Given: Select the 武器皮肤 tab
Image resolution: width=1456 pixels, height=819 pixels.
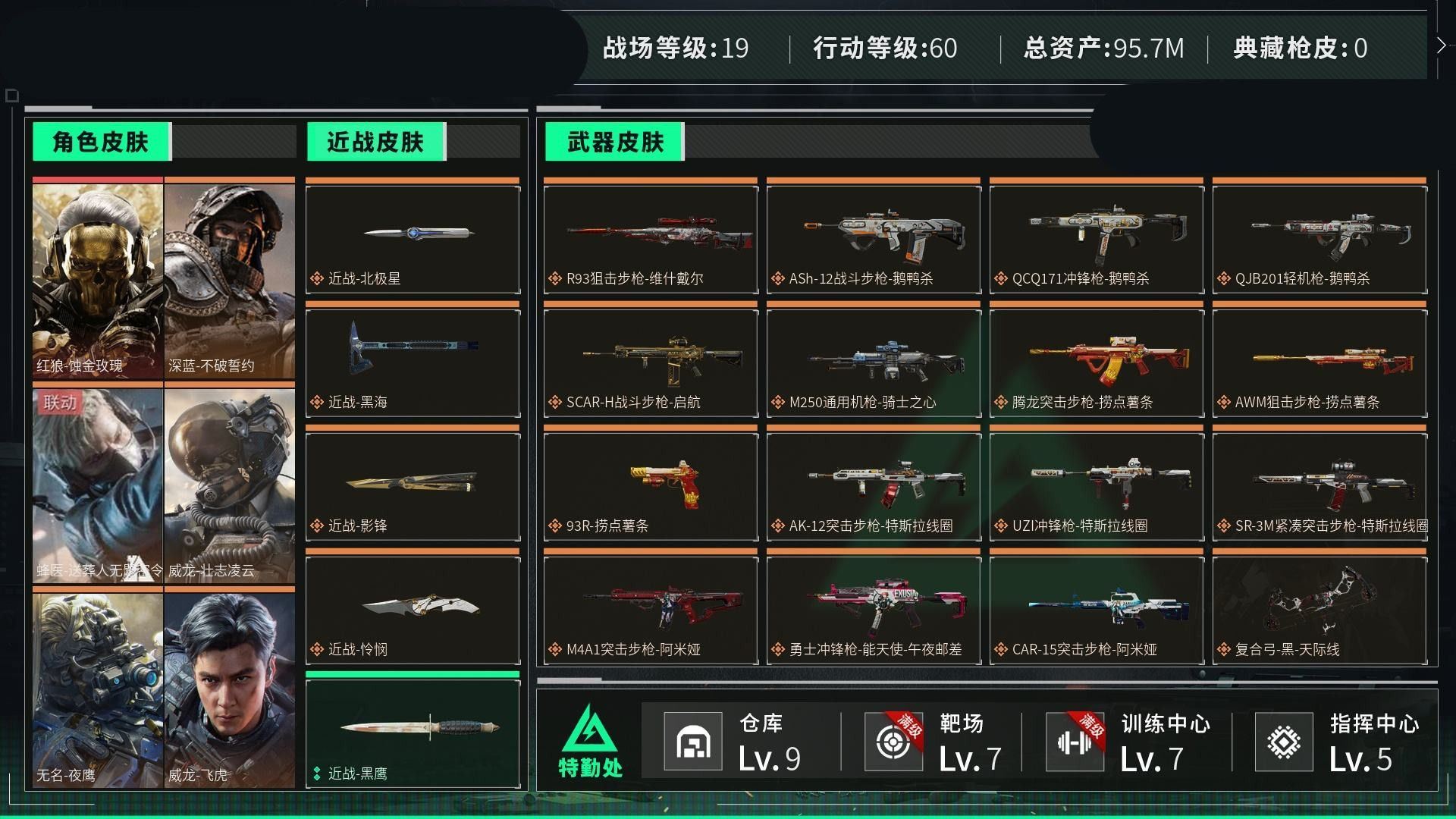Looking at the screenshot, I should (615, 142).
